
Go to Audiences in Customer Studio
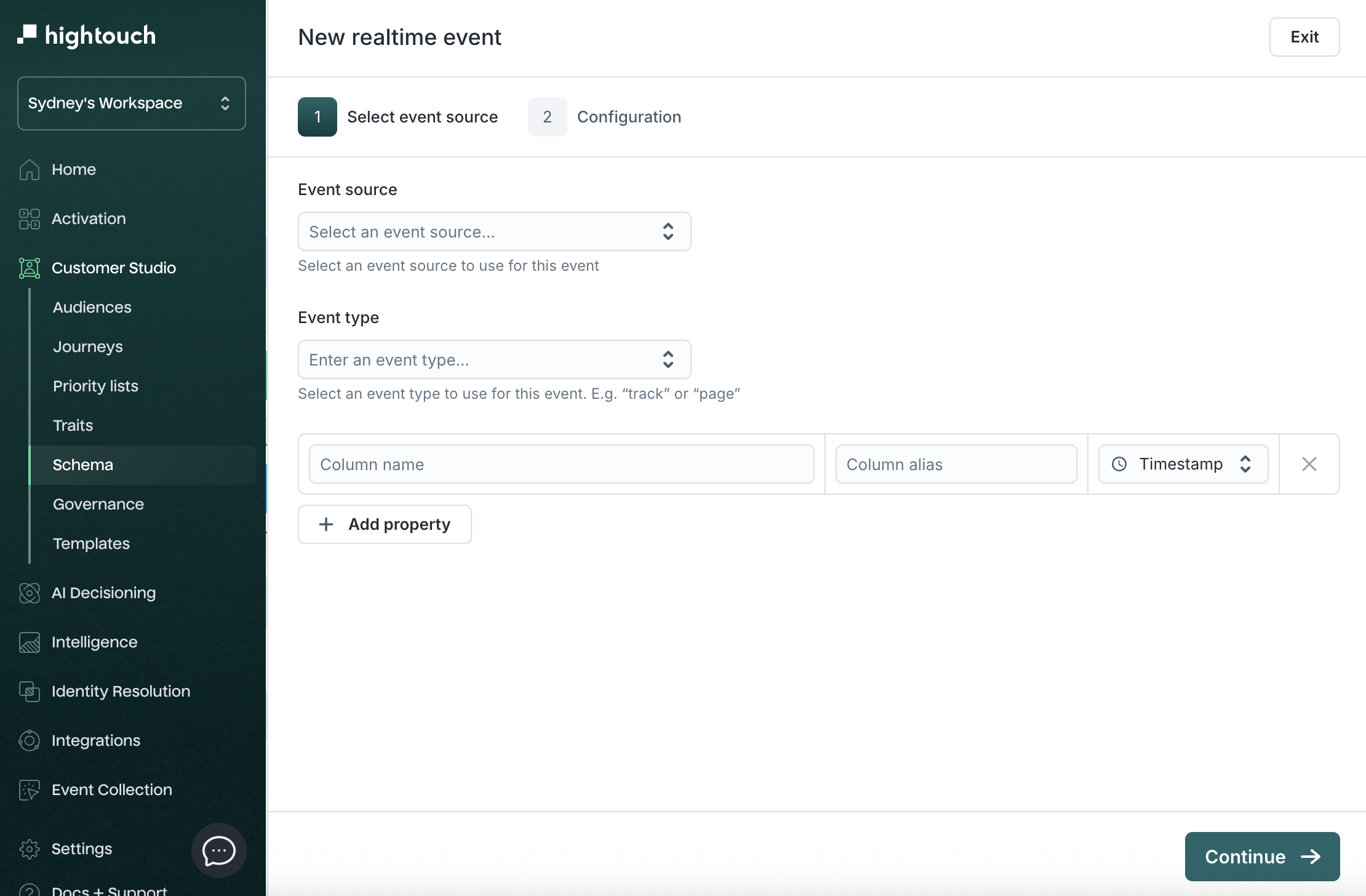(92, 307)
